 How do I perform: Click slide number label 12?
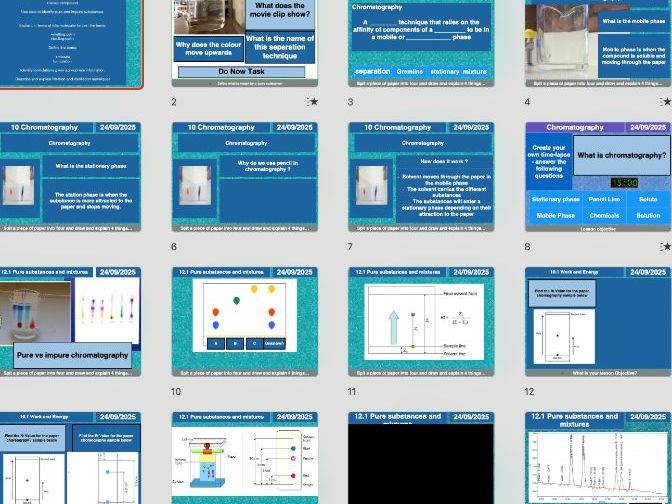click(529, 391)
